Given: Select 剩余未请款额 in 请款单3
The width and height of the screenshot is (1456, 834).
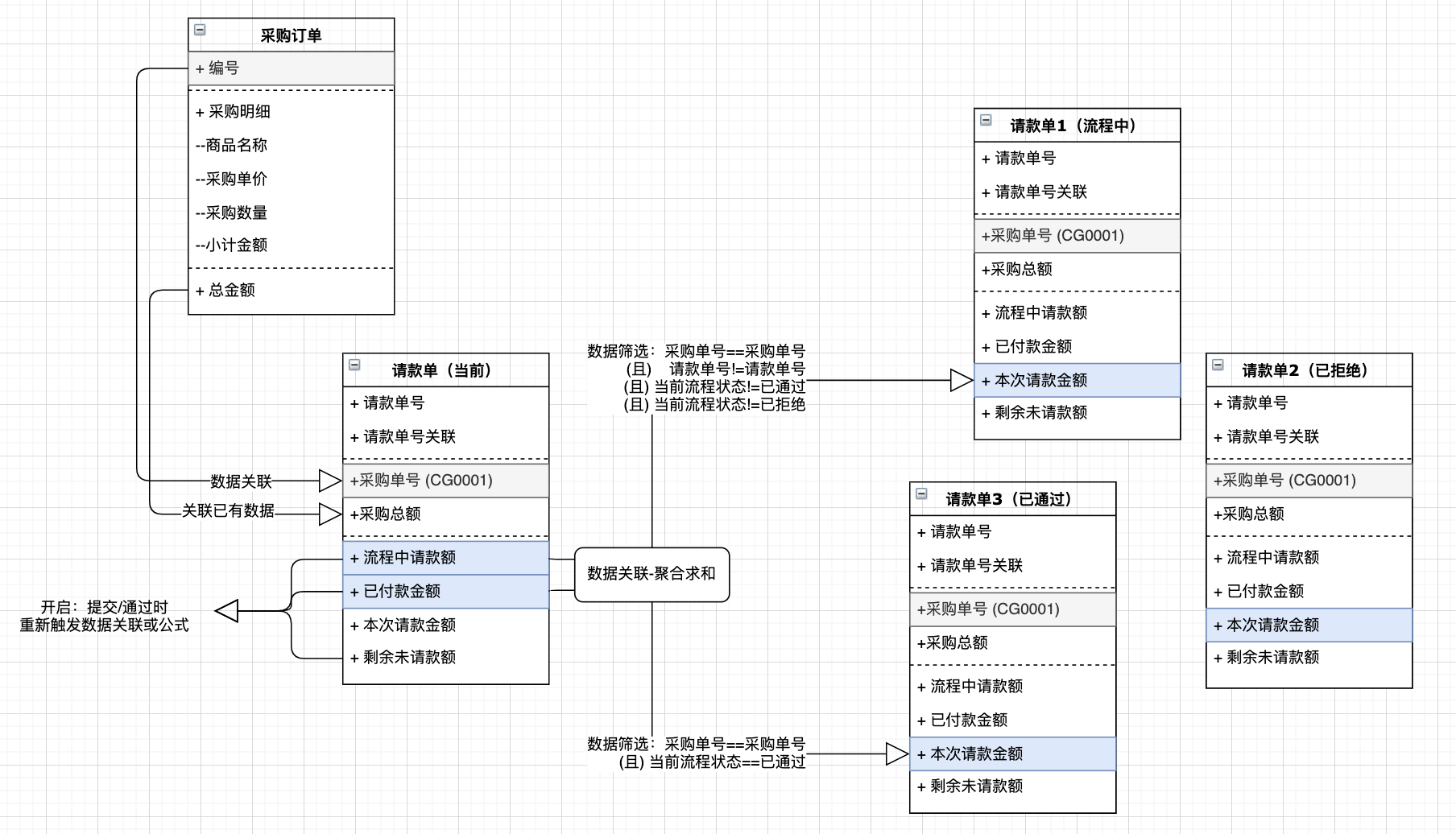Looking at the screenshot, I should tap(1013, 787).
